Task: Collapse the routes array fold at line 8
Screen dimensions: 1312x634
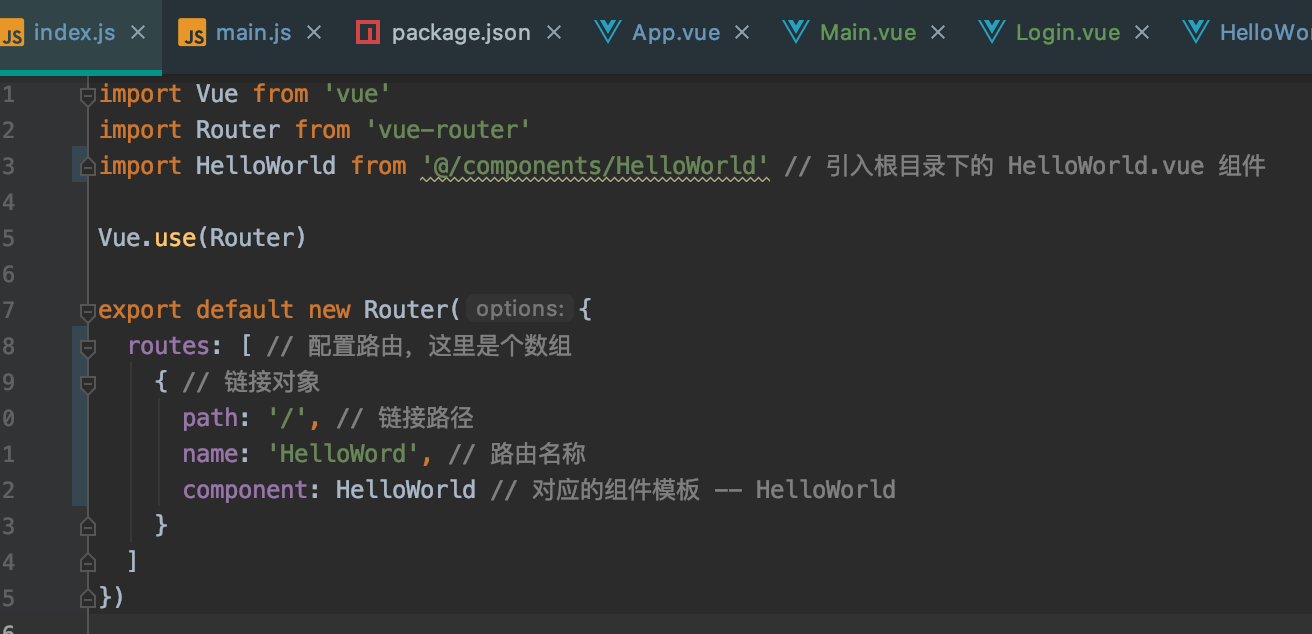Action: point(86,345)
